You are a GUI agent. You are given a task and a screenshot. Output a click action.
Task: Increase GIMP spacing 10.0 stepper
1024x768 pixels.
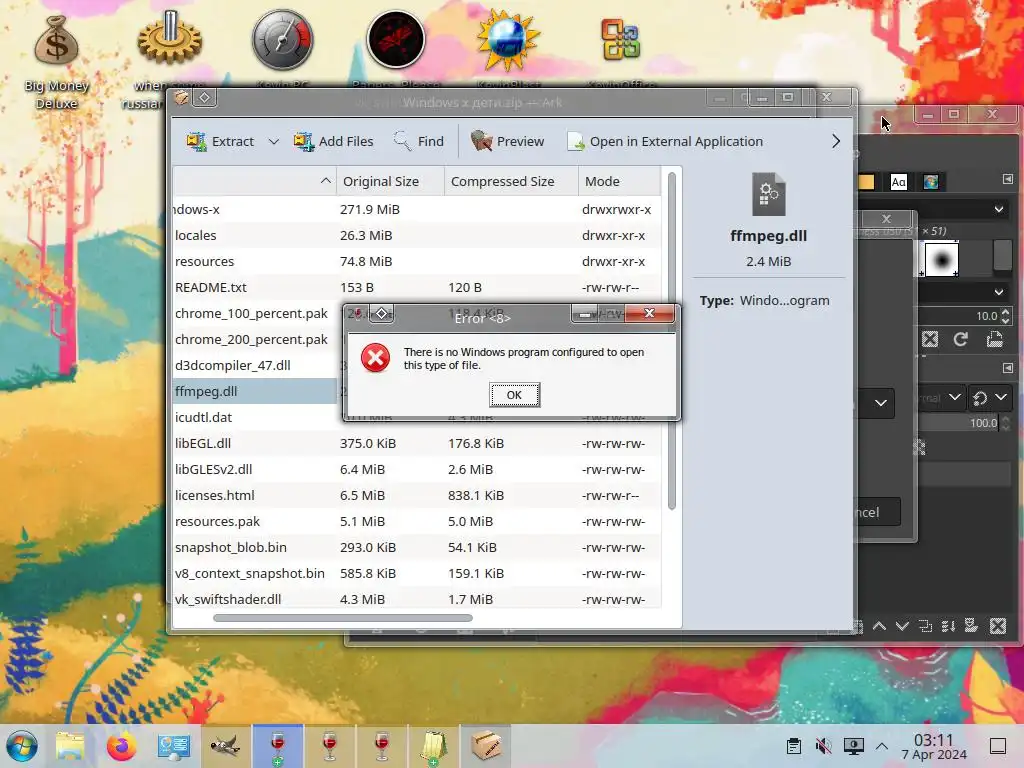(1006, 312)
